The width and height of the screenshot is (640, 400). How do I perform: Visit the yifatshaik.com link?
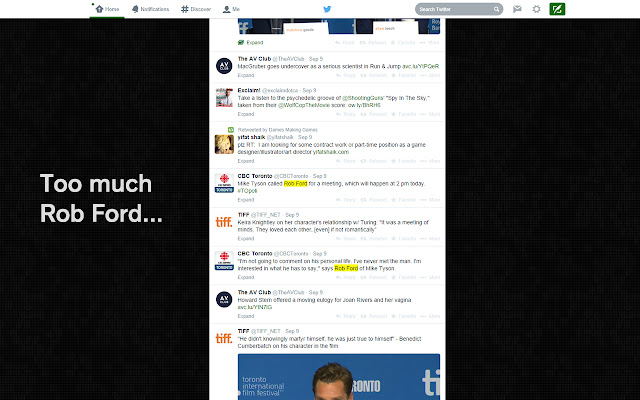(331, 152)
